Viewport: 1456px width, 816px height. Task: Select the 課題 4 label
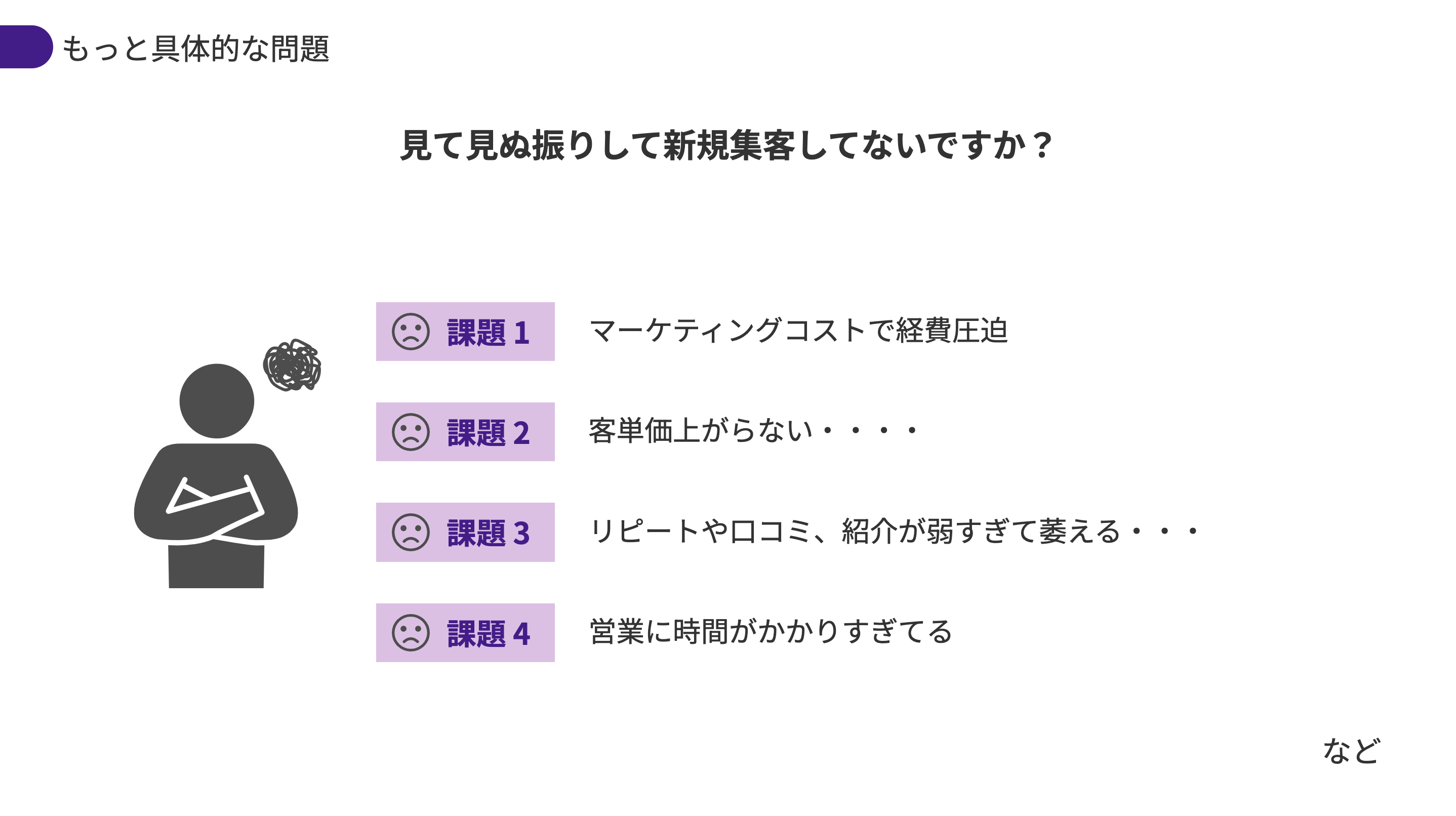pyautogui.click(x=489, y=633)
